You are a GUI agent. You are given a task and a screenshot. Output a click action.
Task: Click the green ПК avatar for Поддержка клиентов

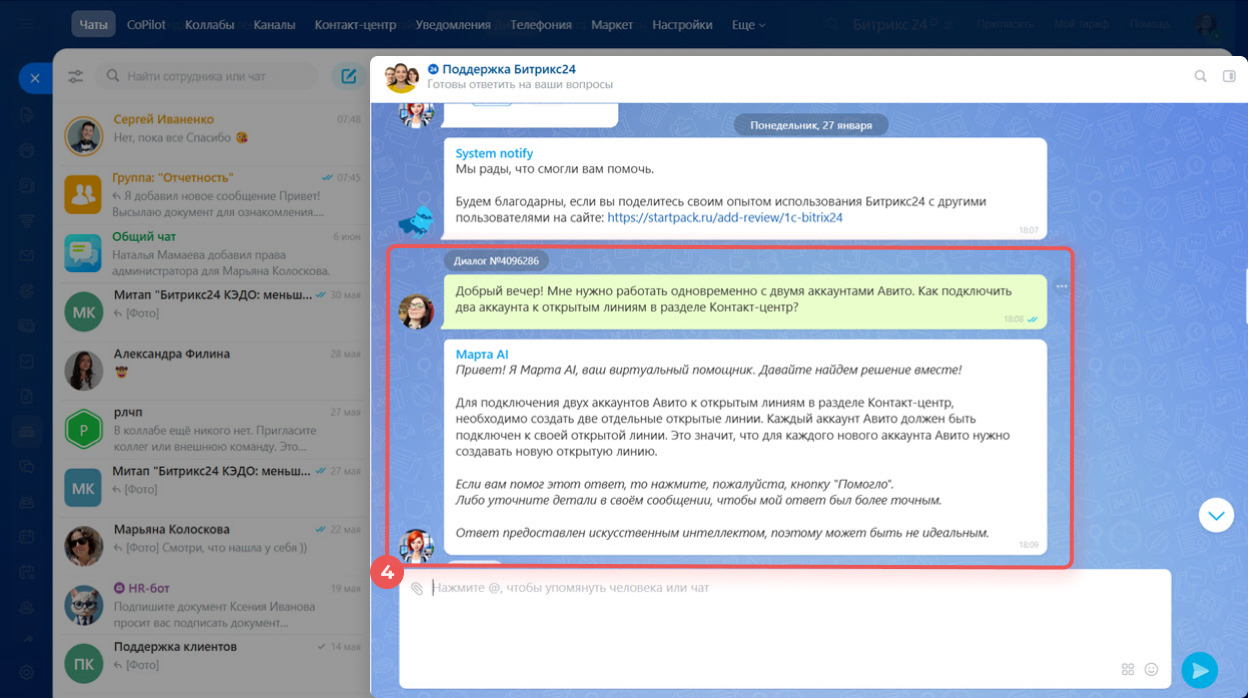(84, 663)
